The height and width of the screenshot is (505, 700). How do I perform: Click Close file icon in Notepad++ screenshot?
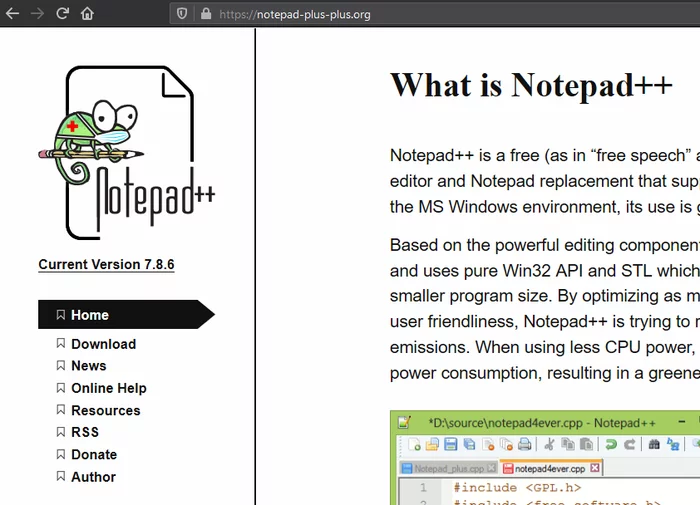pos(488,444)
